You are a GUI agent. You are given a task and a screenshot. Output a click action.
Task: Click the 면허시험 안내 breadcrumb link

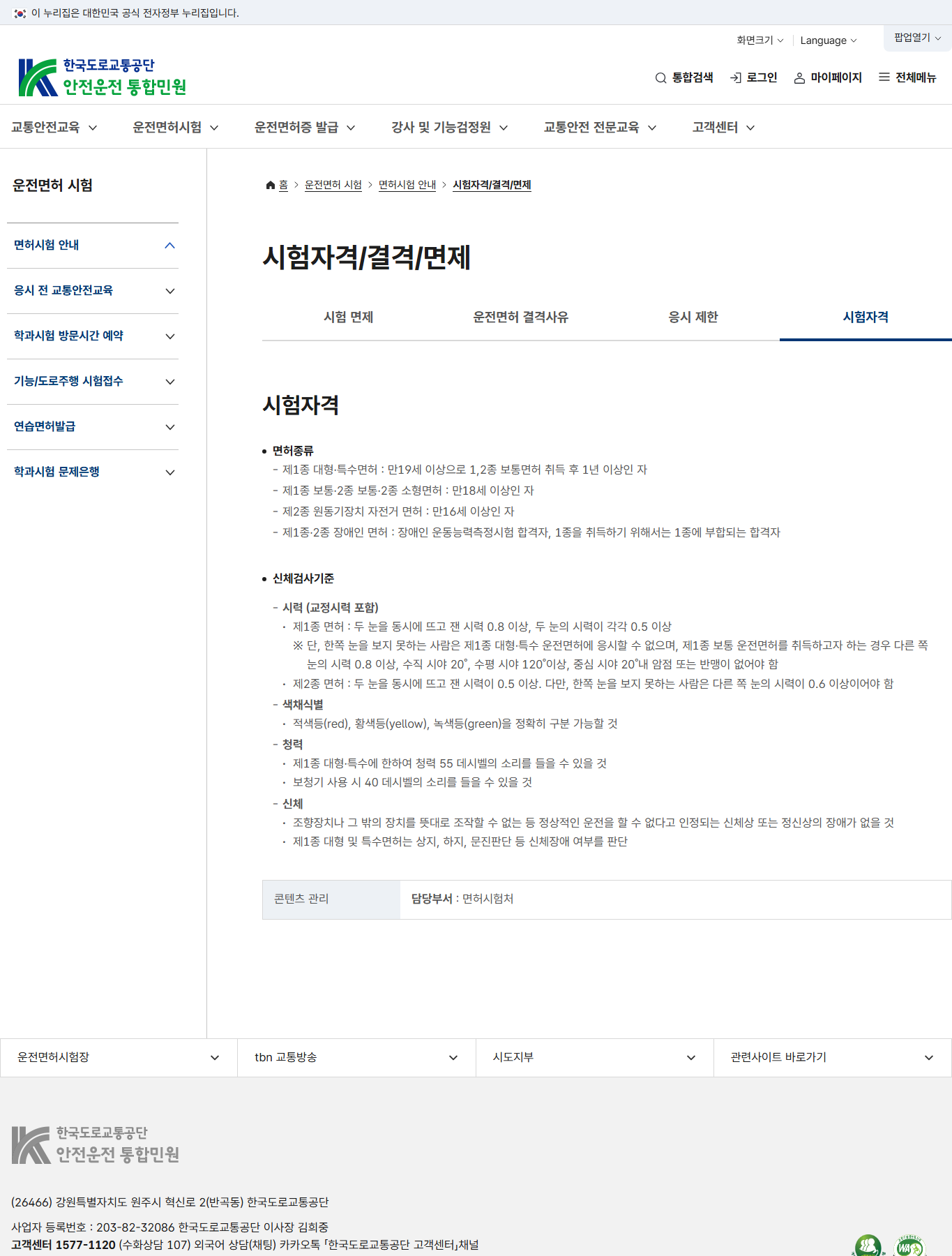tap(407, 185)
